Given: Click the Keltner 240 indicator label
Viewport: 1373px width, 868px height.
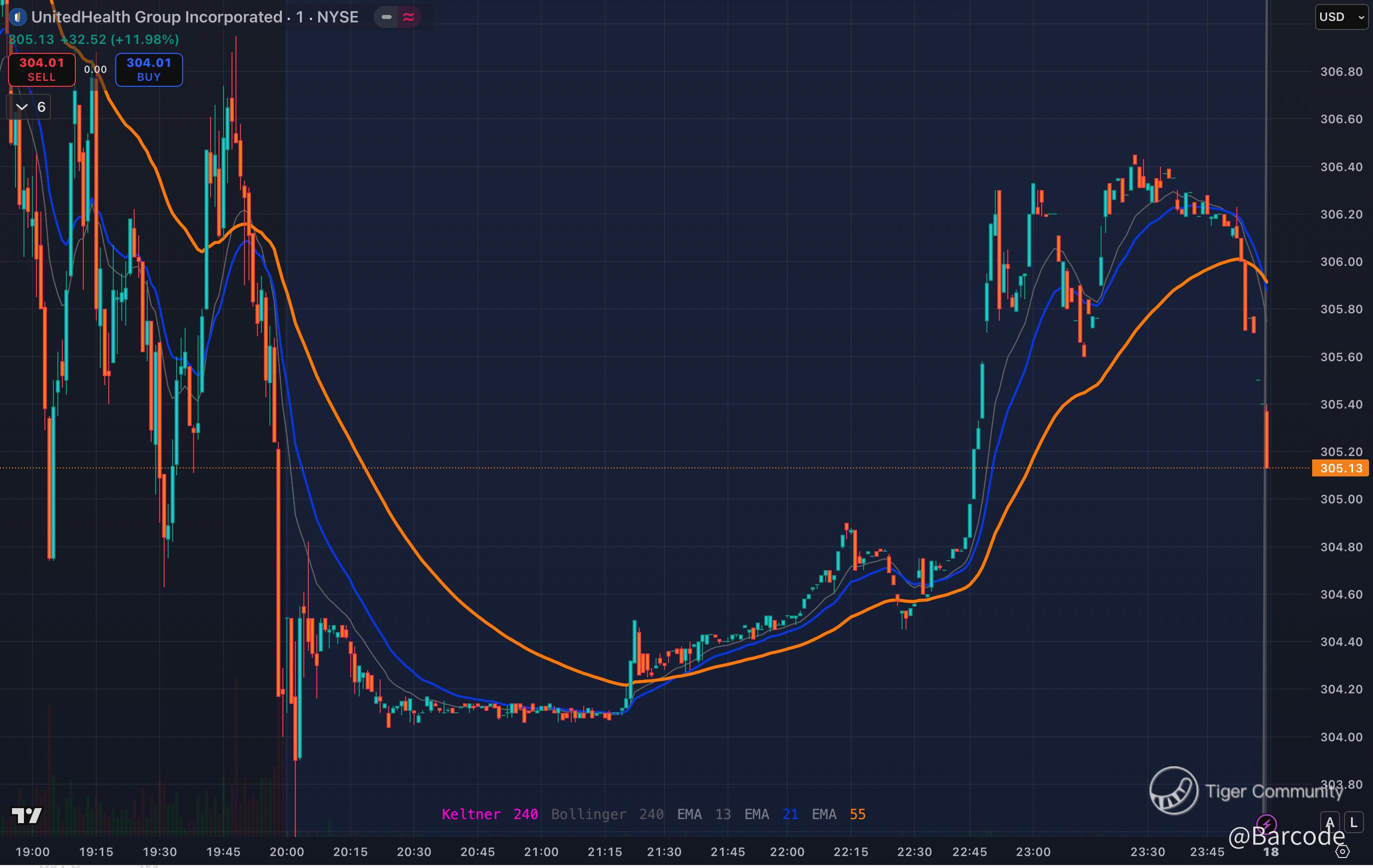Looking at the screenshot, I should [x=489, y=815].
